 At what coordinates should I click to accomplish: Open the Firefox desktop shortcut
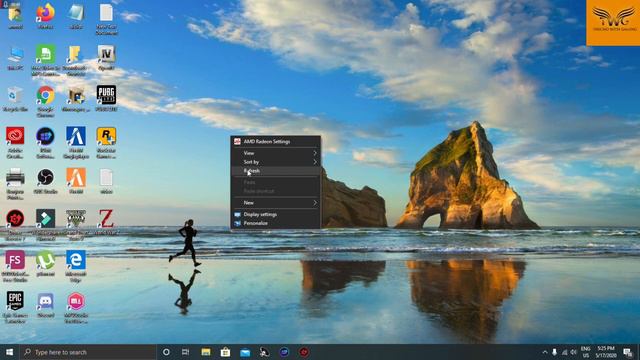(45, 16)
